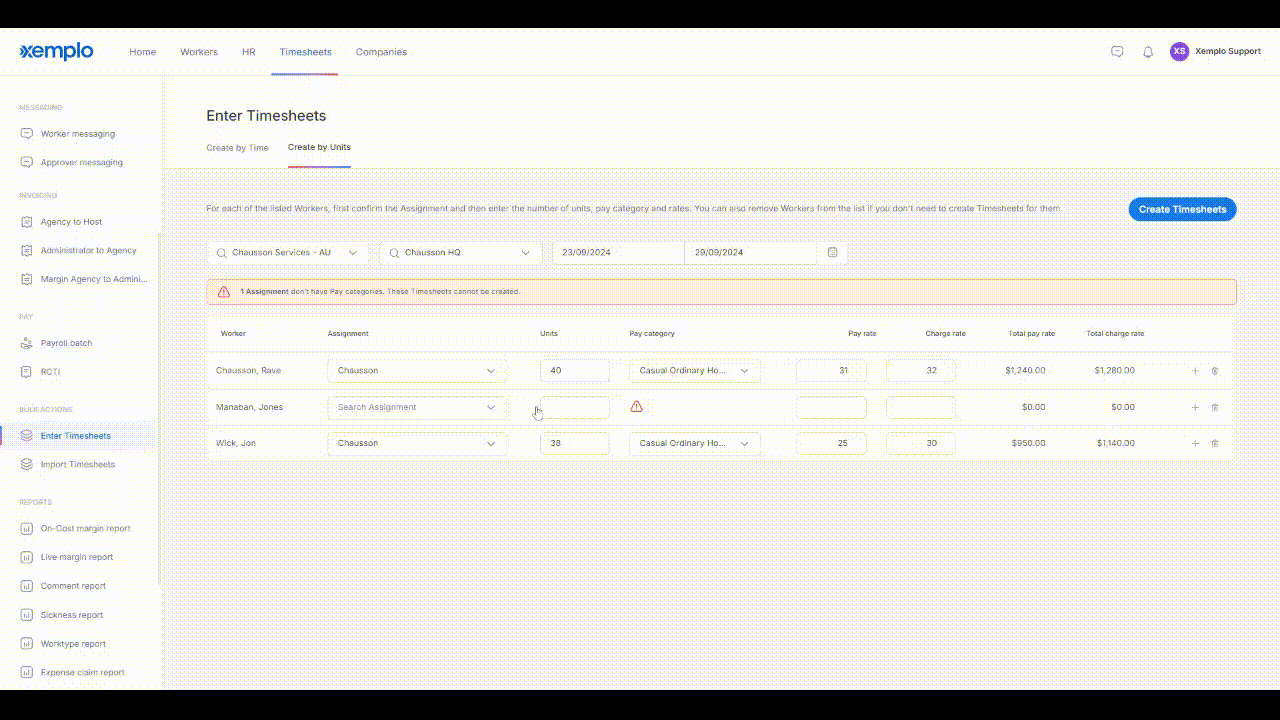Delete the Wick, Jon row
Viewport: 1280px width, 720px height.
[x=1215, y=443]
